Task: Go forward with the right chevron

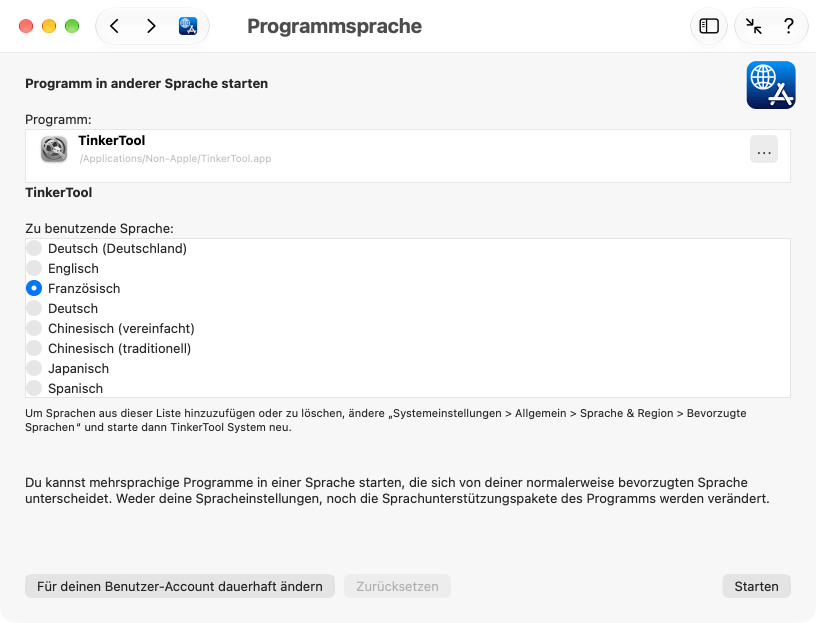Action: 151,26
